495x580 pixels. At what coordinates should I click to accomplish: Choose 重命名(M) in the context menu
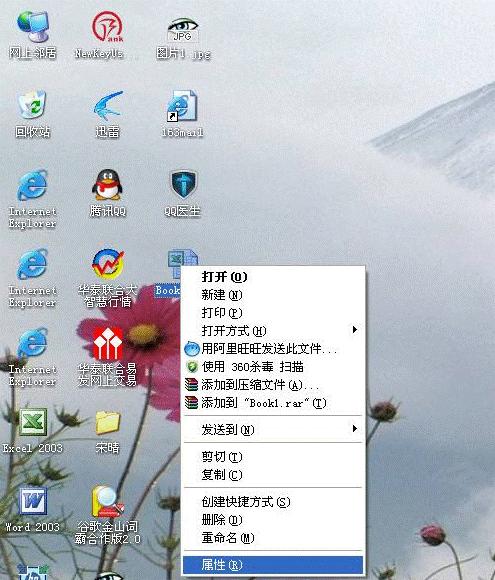tap(273, 538)
